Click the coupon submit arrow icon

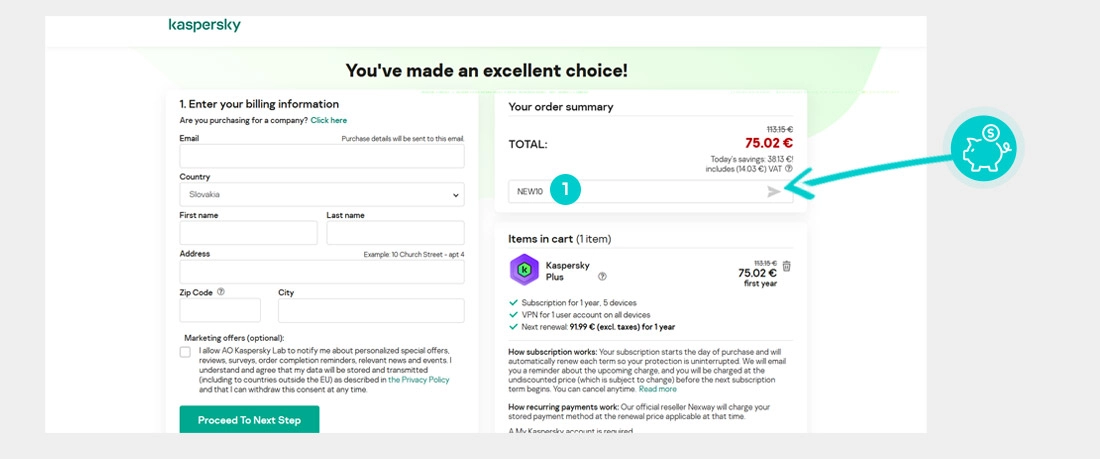point(774,191)
